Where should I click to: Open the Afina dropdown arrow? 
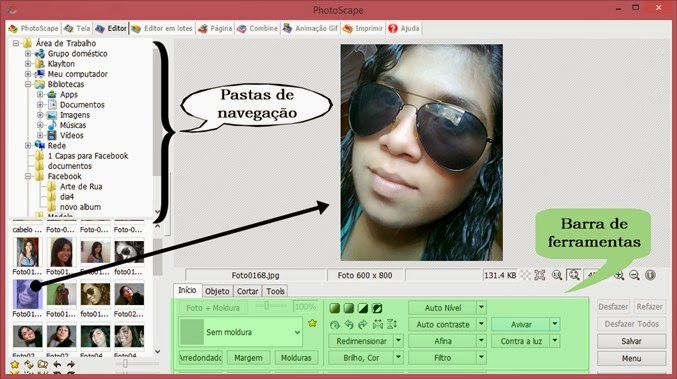pyautogui.click(x=481, y=341)
